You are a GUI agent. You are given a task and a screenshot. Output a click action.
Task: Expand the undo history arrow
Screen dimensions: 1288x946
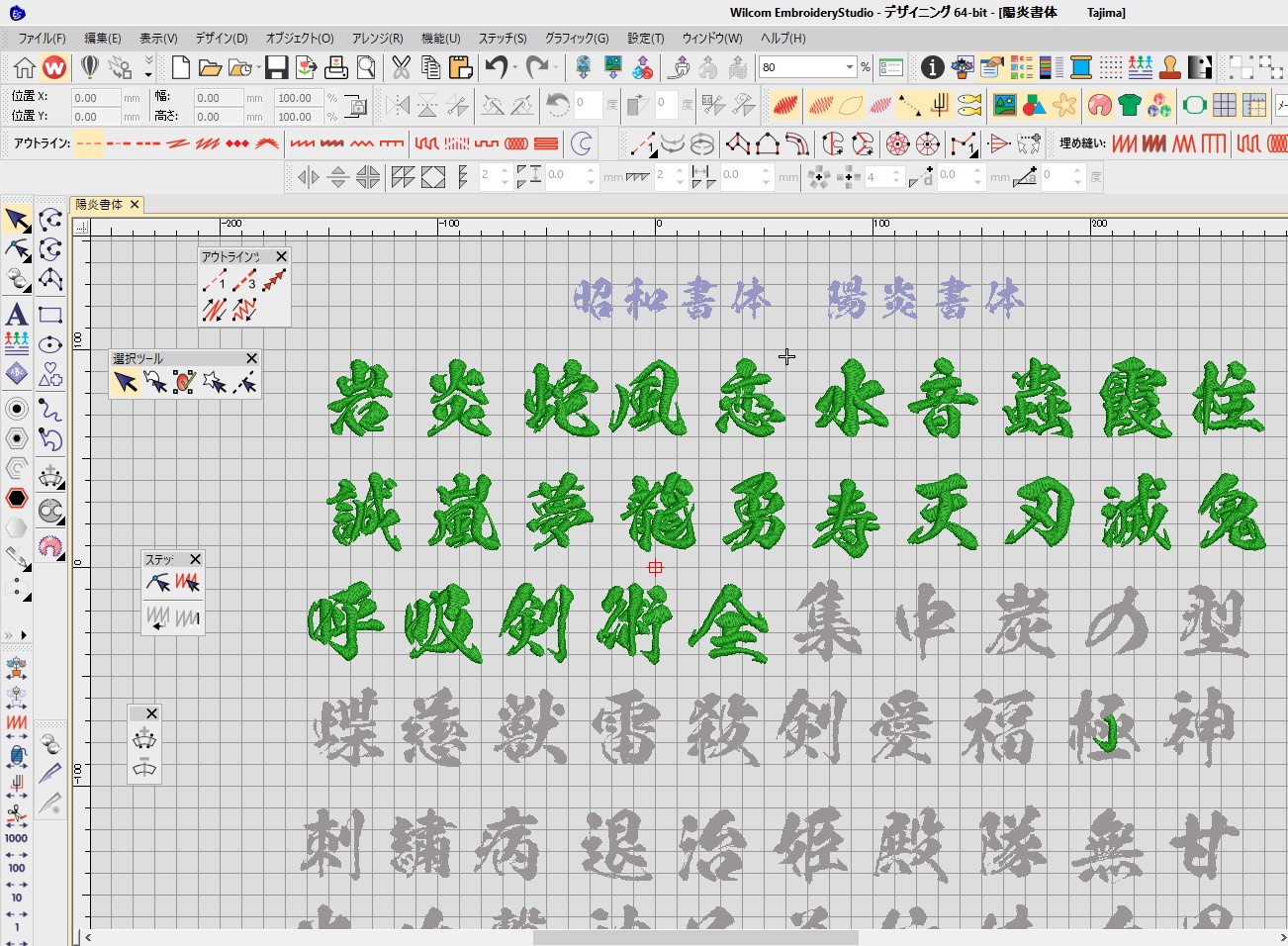[515, 67]
